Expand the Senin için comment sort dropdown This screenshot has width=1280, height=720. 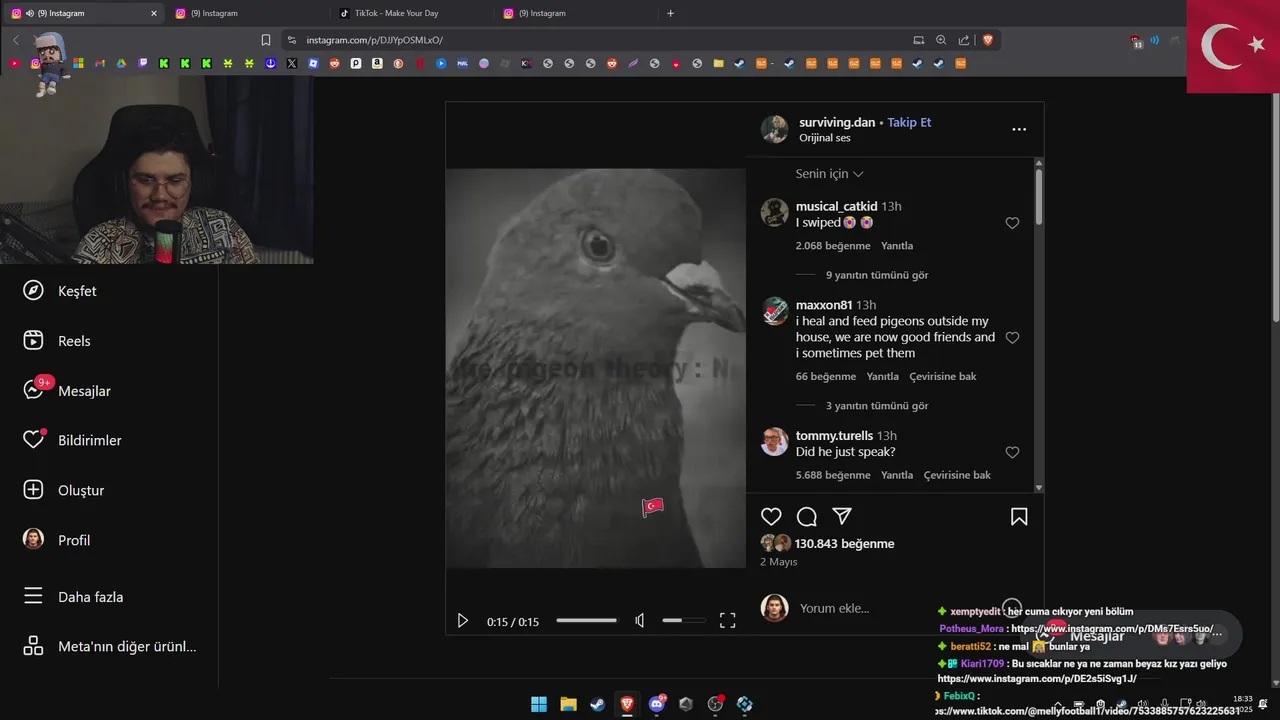click(x=829, y=174)
